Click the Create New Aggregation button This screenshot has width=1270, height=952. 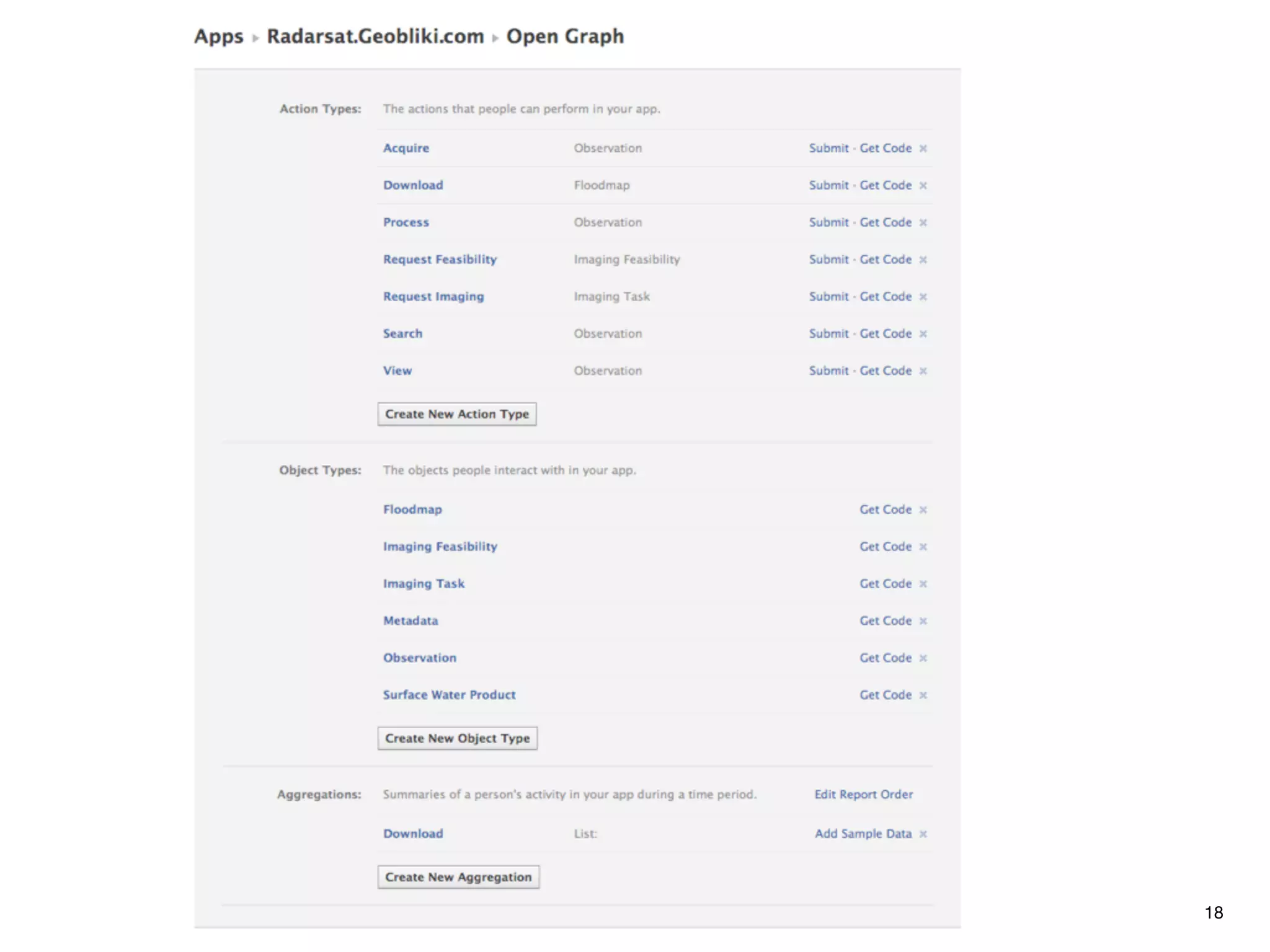458,877
